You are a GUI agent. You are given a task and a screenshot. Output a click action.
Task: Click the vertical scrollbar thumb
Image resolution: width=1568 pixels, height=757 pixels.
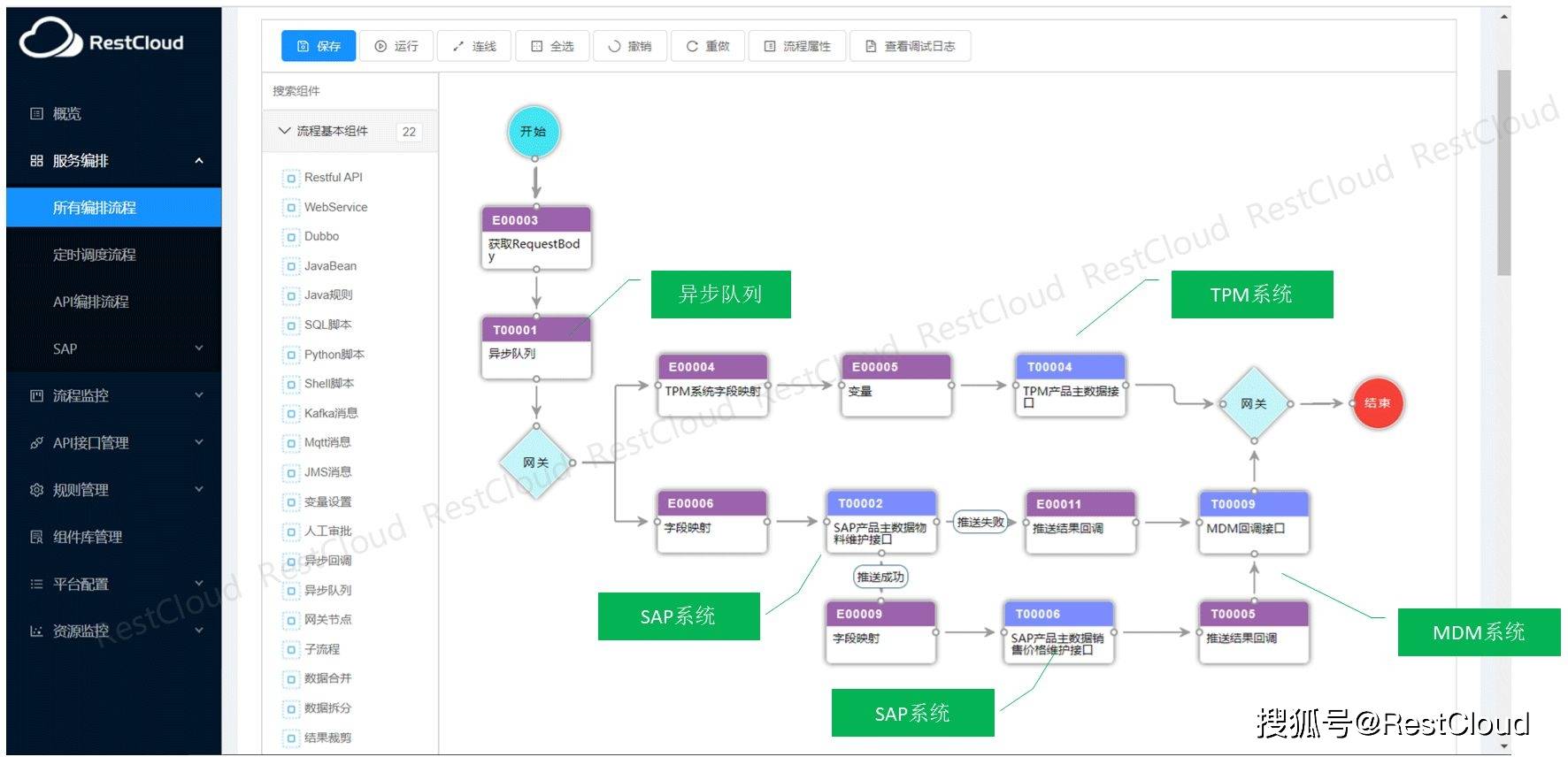[x=1503, y=172]
